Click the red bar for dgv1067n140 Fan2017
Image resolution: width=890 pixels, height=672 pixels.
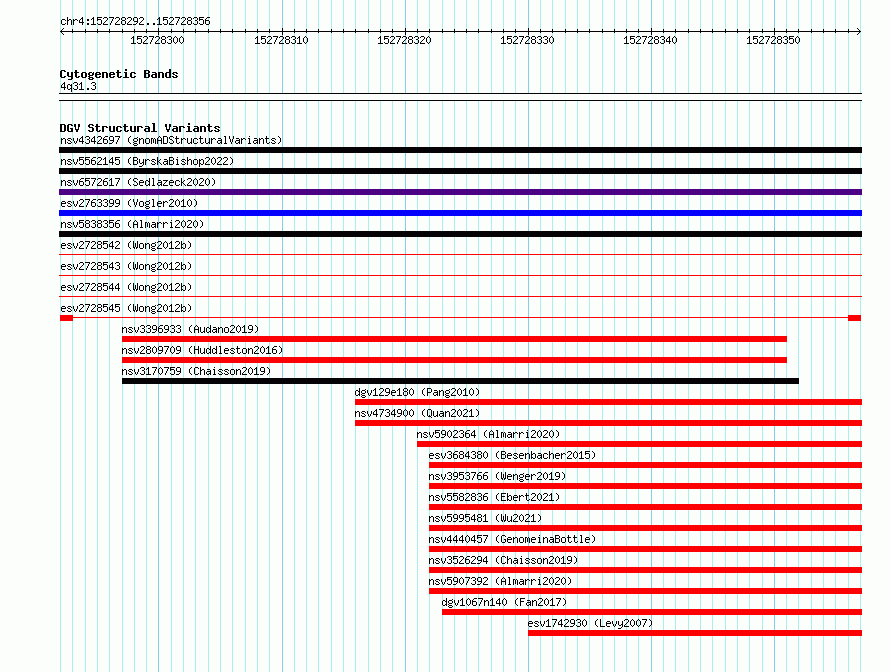click(x=652, y=612)
